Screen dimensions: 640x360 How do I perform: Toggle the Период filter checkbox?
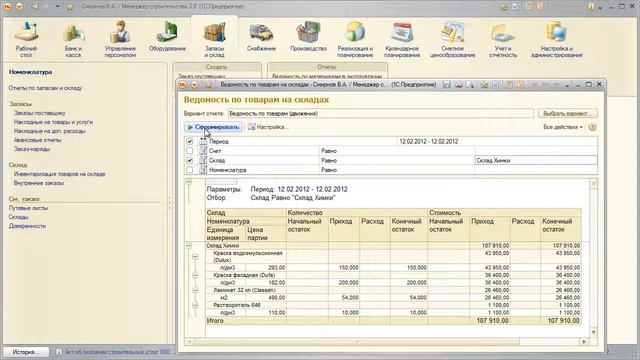pyautogui.click(x=189, y=141)
